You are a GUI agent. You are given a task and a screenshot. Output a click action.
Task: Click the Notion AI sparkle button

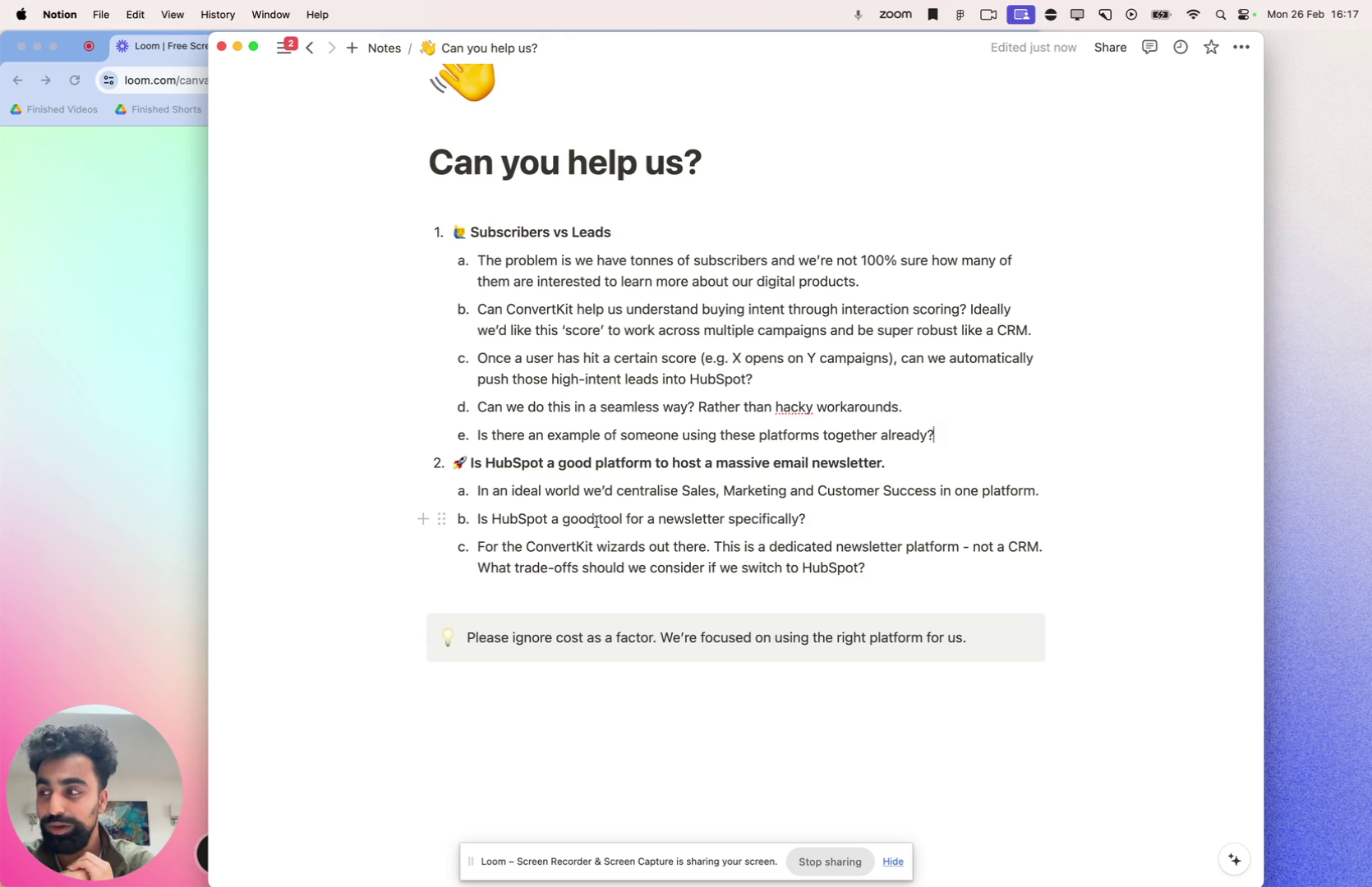1234,859
